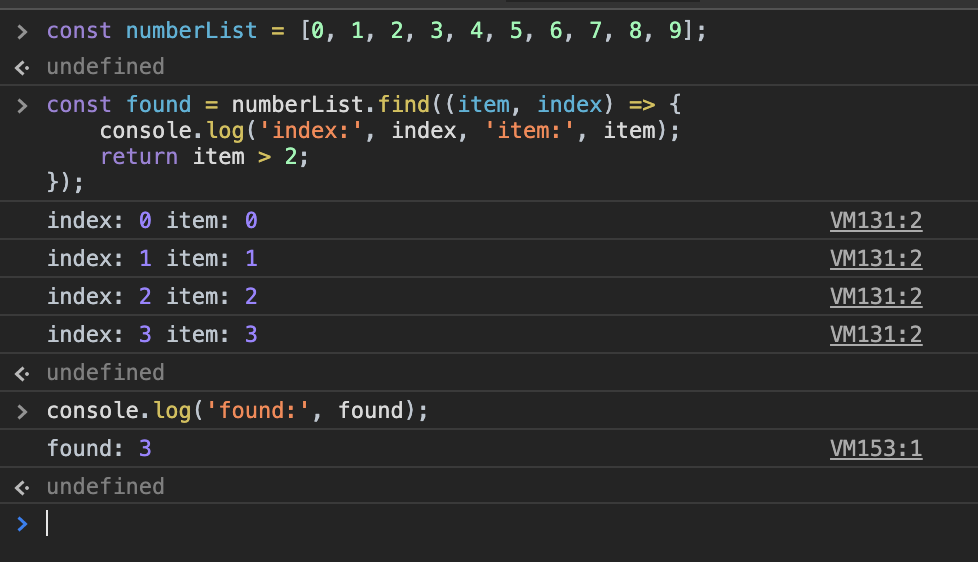Screen dimensions: 978x562
Task: Click the return arrow beside the last 'undefined'
Action: tap(22, 488)
